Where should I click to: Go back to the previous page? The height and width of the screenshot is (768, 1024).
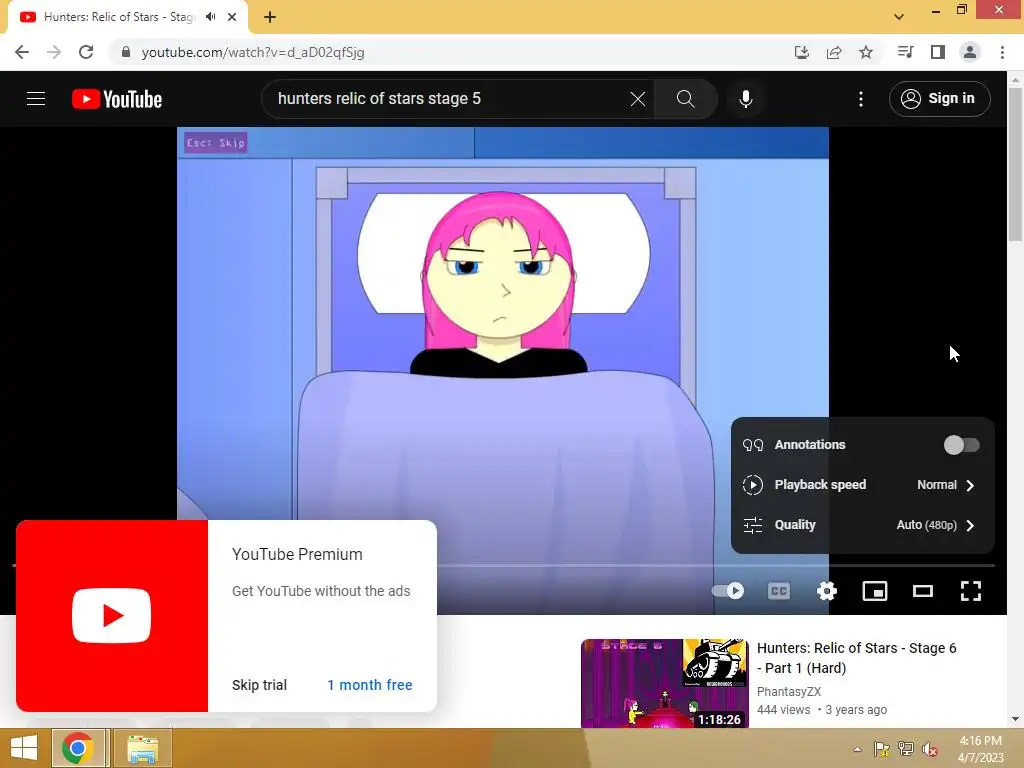pyautogui.click(x=22, y=52)
